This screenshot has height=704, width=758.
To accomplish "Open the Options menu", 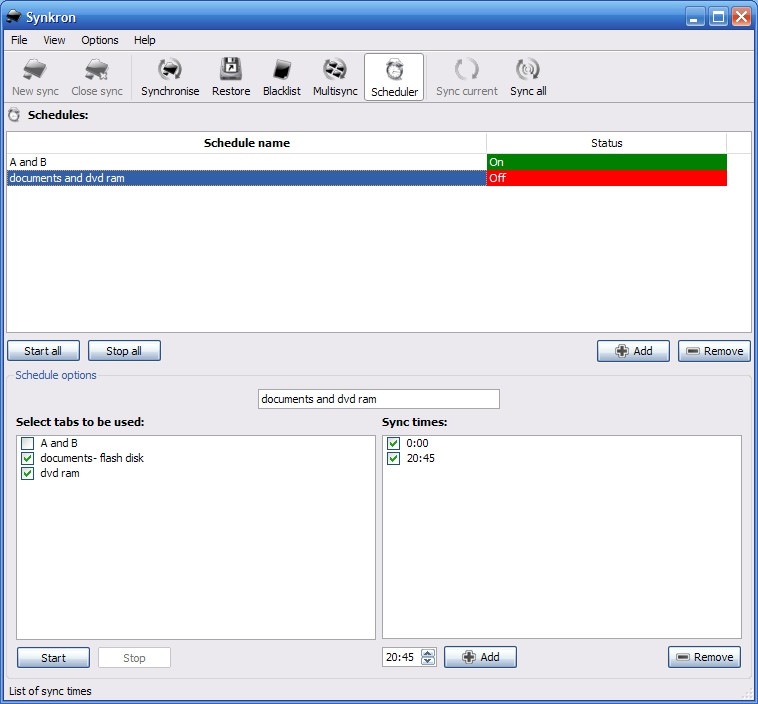I will [100, 40].
